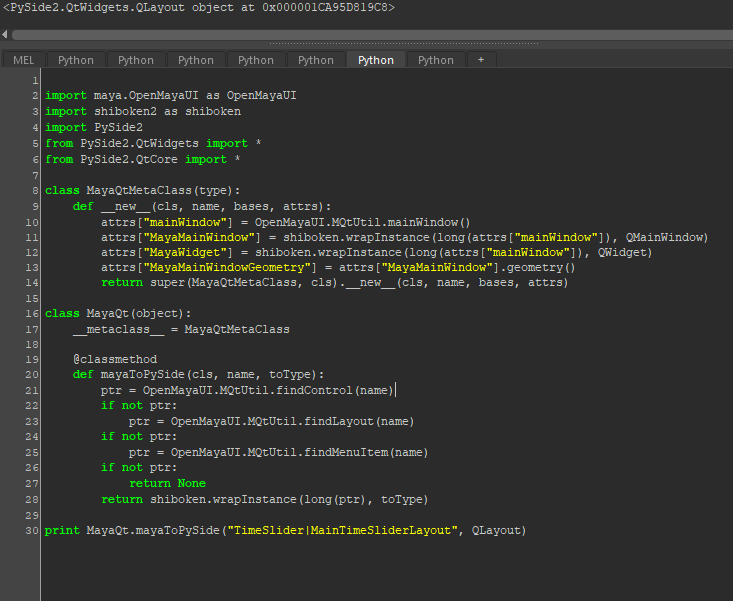
Task: Switch to the third Python tab
Action: click(x=196, y=60)
